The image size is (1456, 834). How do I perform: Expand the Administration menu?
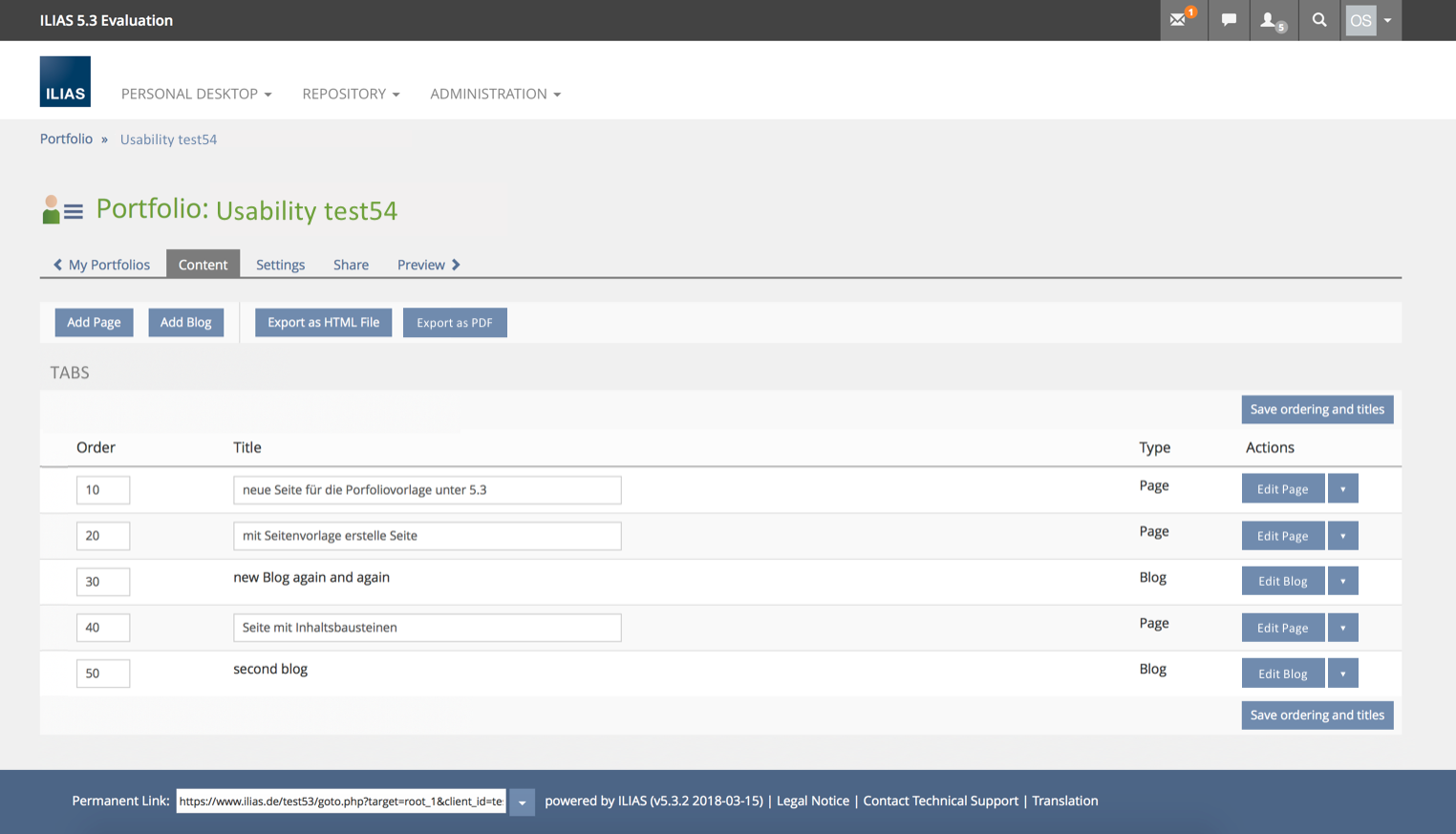(495, 94)
